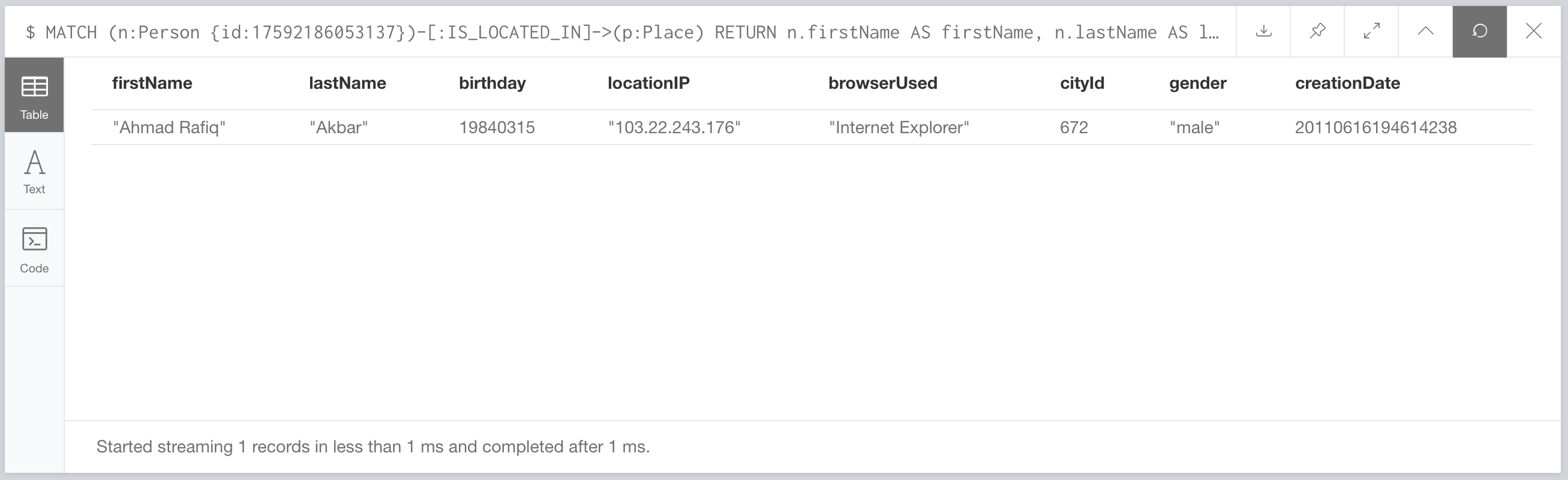Expand frame to fullscreen

coord(1371,31)
